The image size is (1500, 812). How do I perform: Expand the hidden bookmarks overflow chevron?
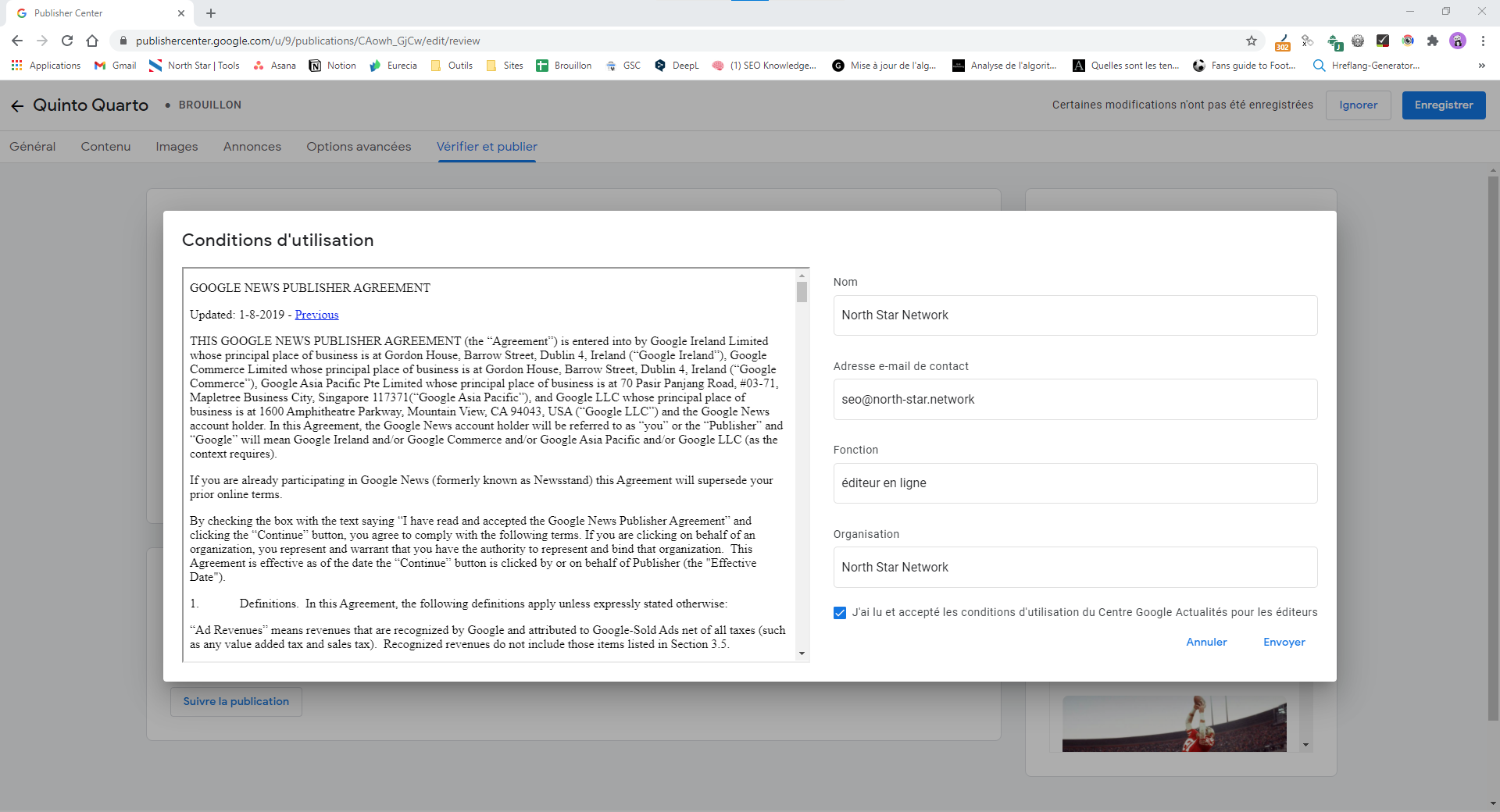(1481, 66)
